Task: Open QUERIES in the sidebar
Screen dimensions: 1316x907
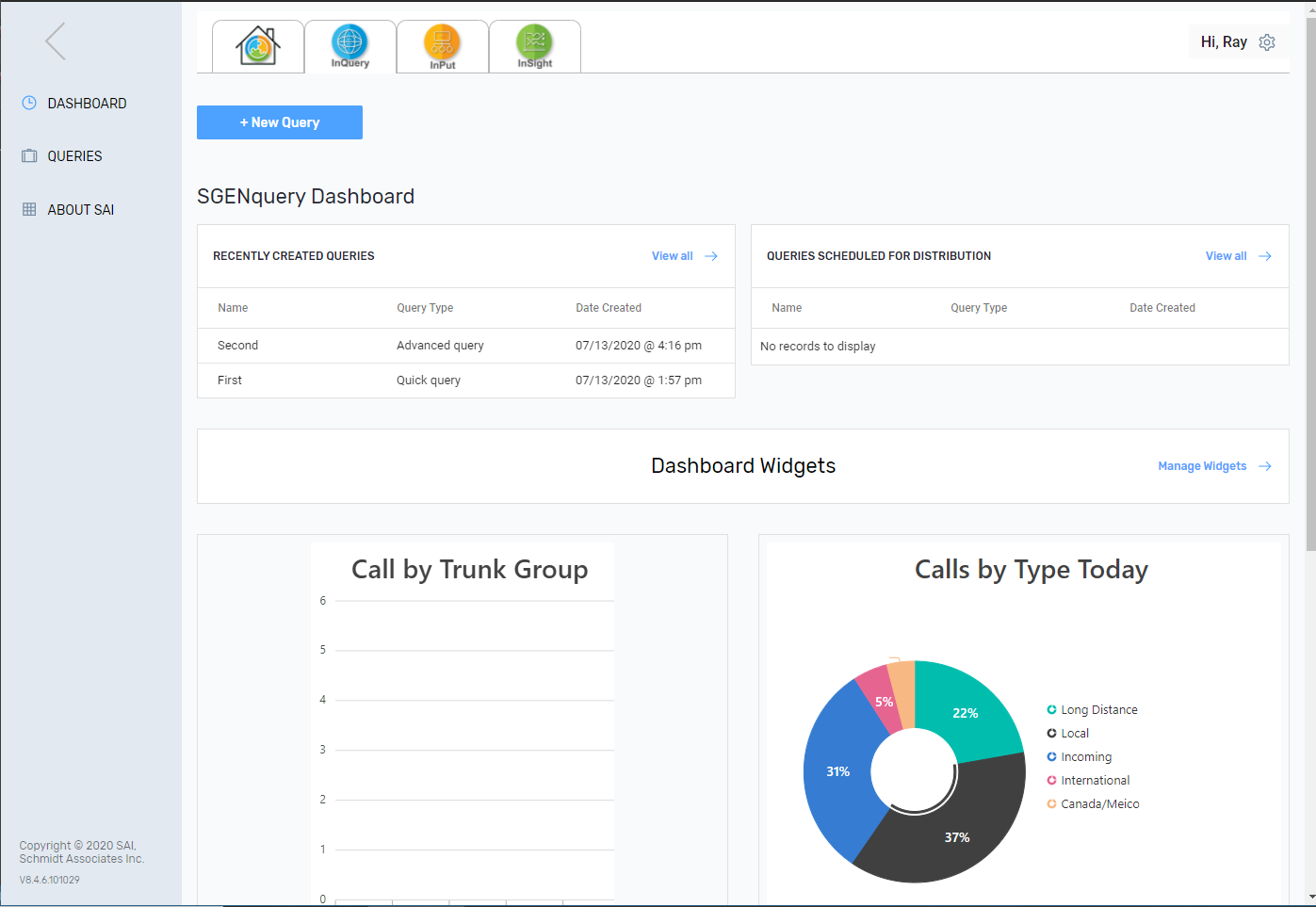Action: click(74, 156)
